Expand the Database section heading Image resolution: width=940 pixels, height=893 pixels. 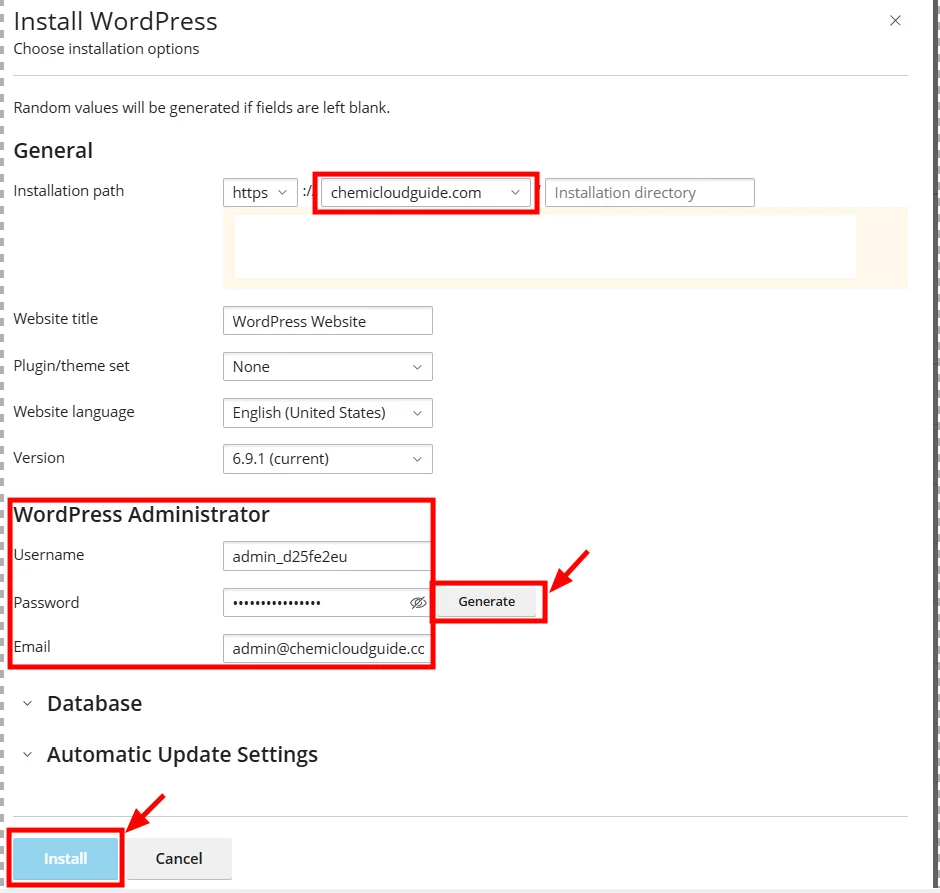(x=94, y=704)
